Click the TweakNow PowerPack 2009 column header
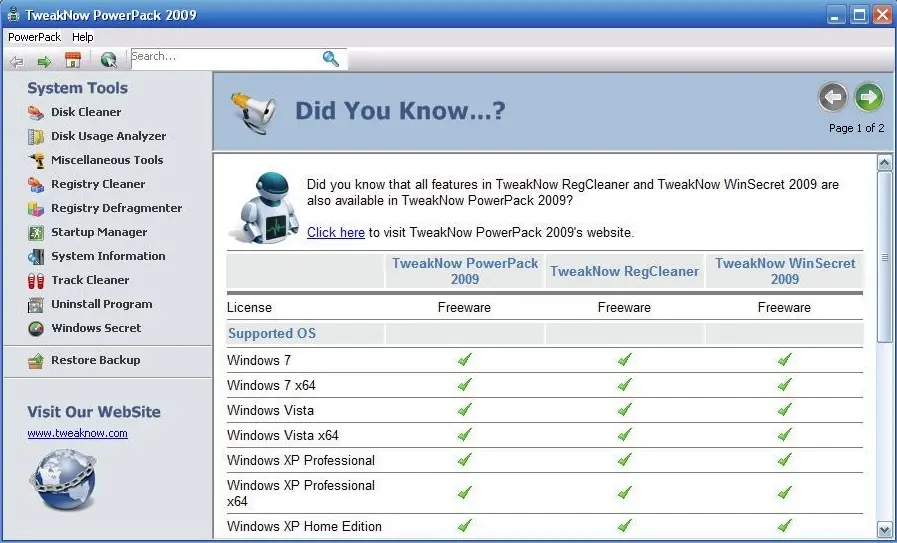The height and width of the screenshot is (543, 897). pyautogui.click(x=465, y=271)
